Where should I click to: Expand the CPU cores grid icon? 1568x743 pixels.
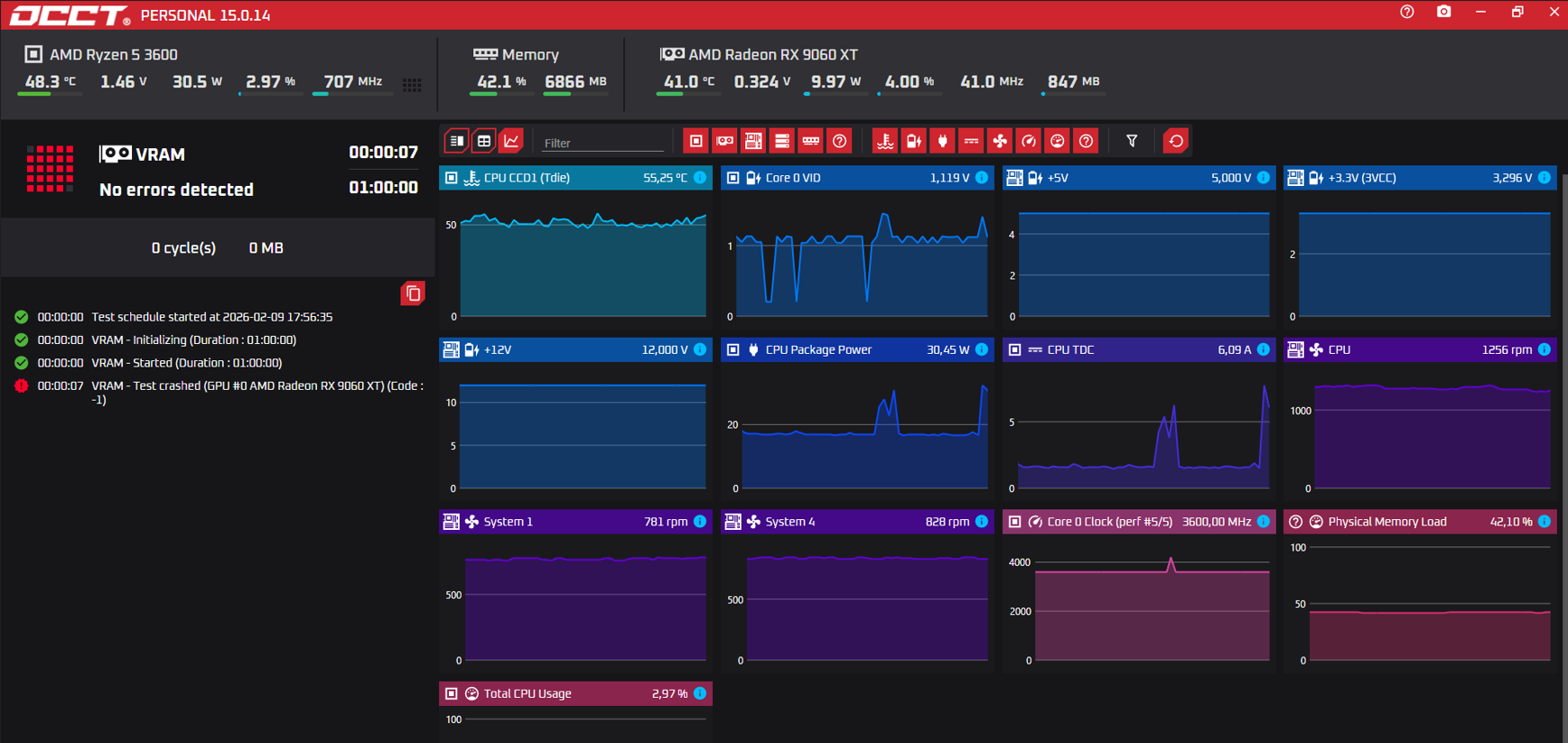[x=412, y=85]
